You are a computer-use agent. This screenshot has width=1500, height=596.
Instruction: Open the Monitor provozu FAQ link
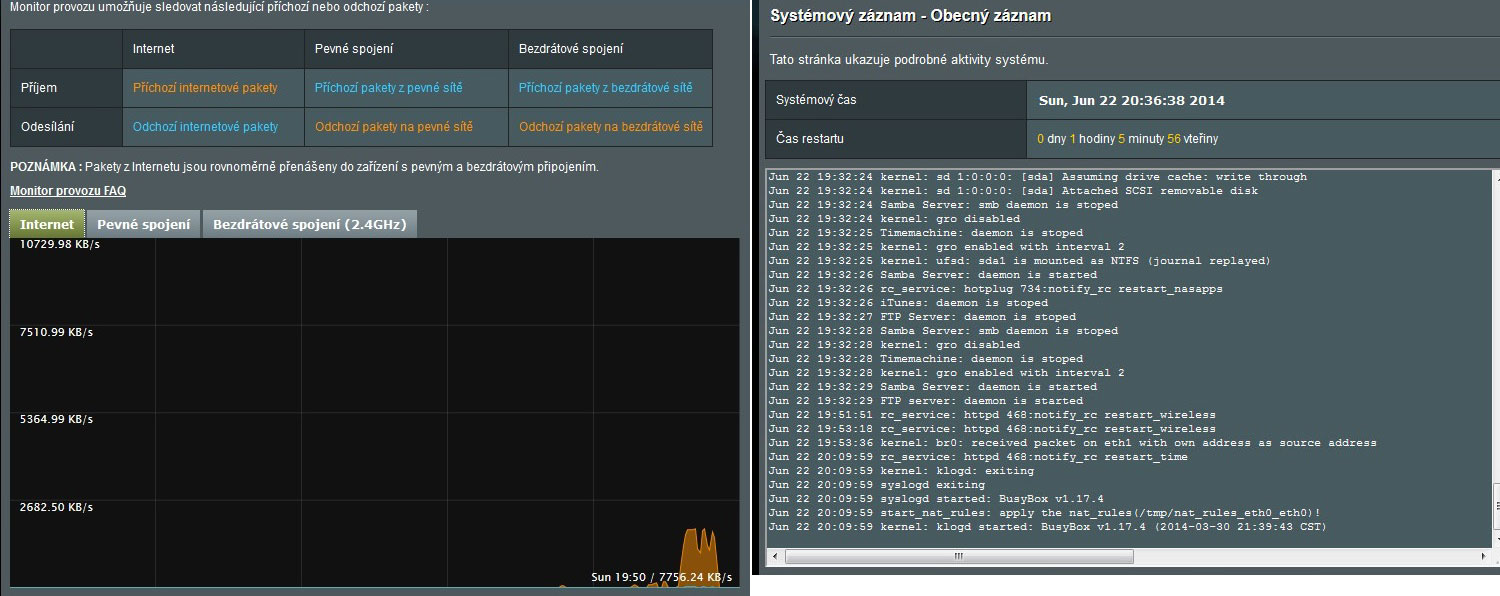(68, 191)
